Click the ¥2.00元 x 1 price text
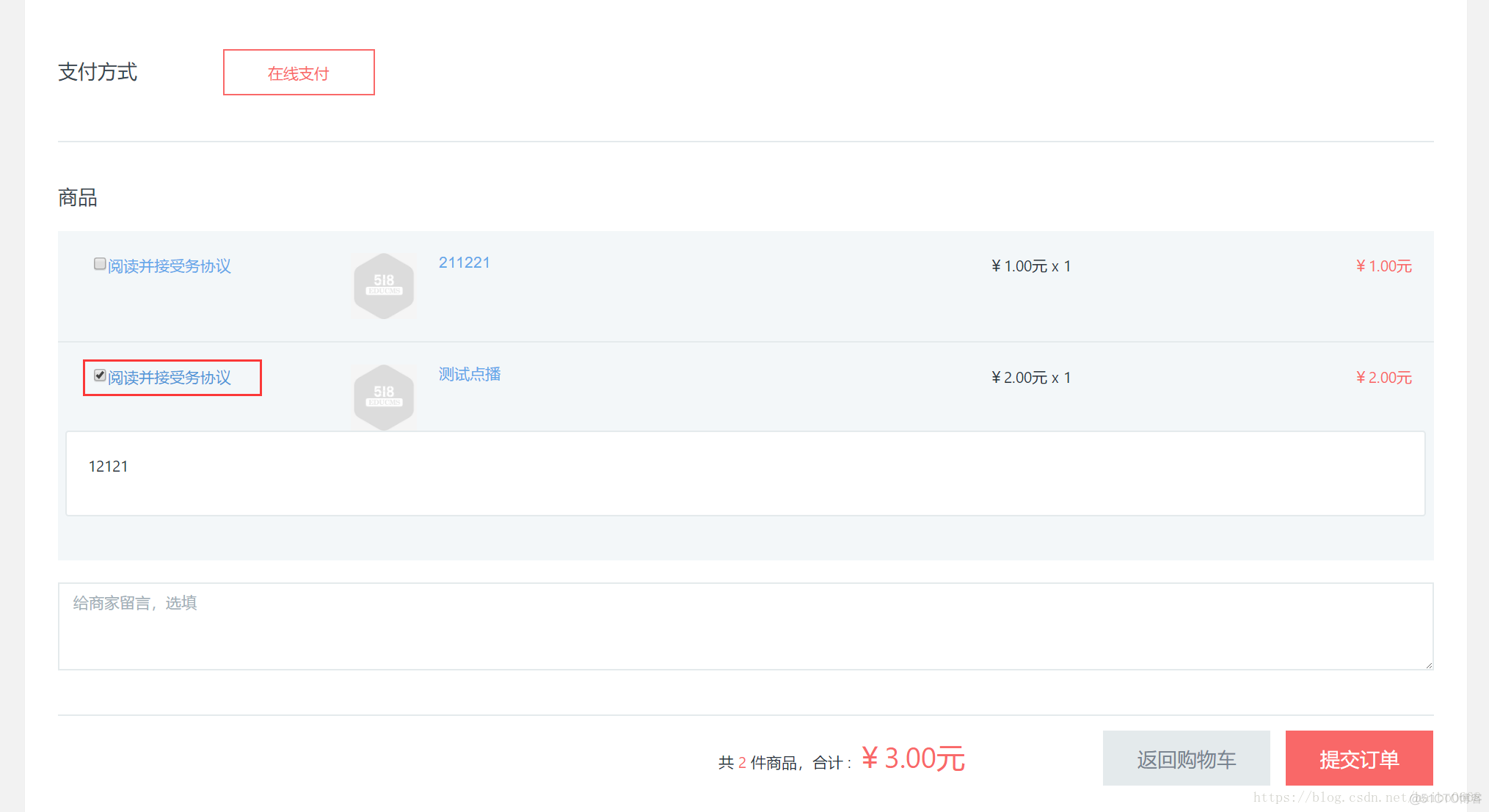 (x=1031, y=378)
